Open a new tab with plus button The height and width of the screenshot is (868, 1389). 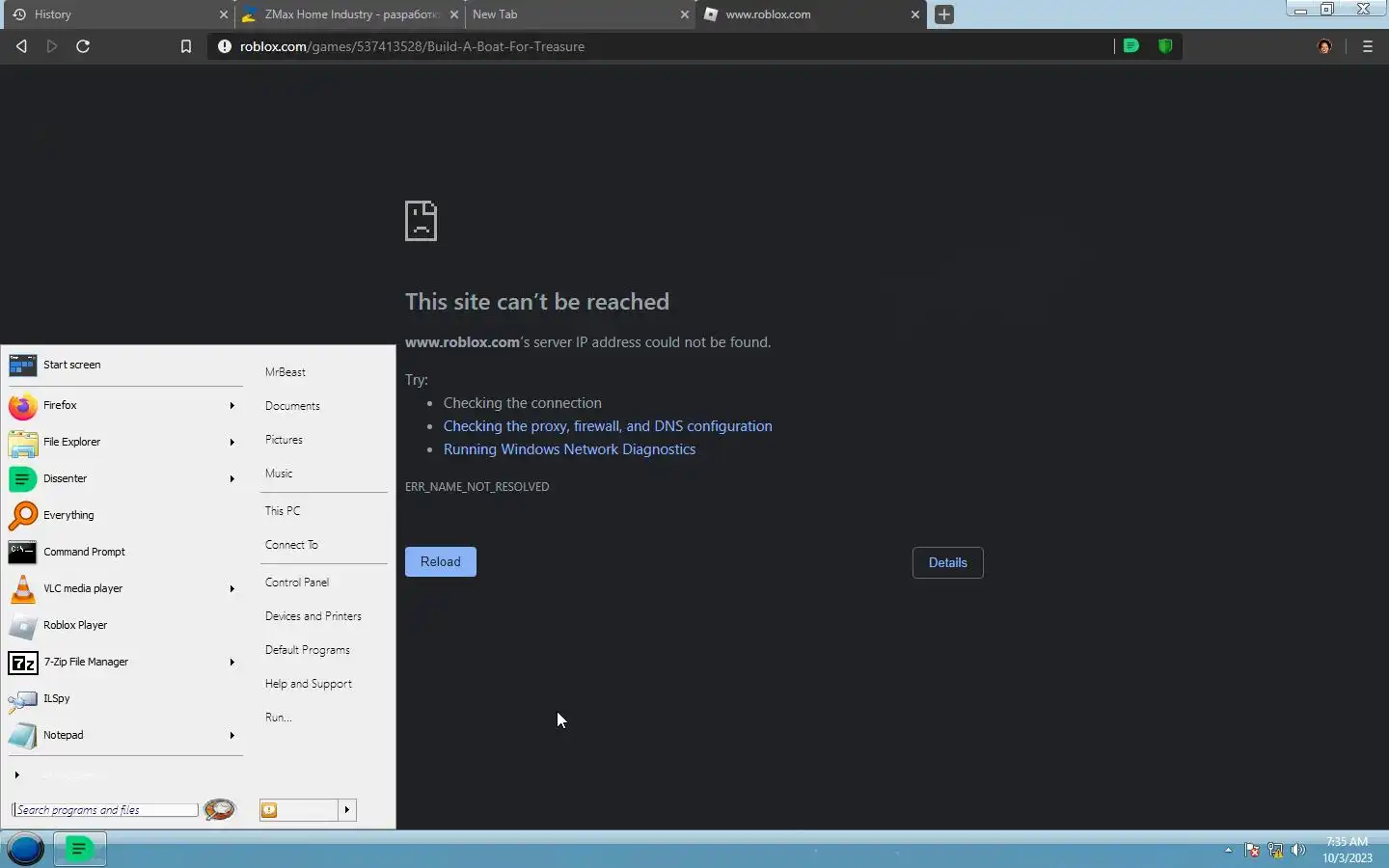[944, 14]
